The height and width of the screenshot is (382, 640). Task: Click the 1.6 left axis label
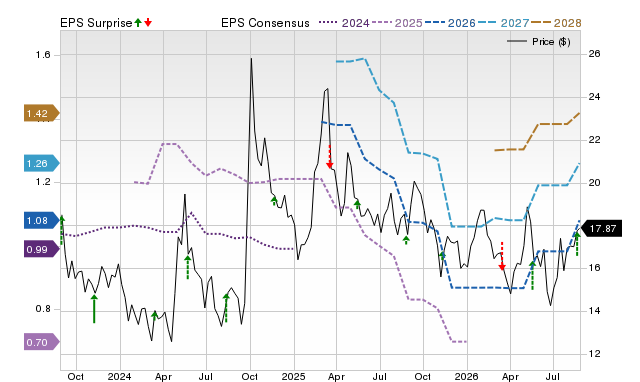tap(43, 54)
